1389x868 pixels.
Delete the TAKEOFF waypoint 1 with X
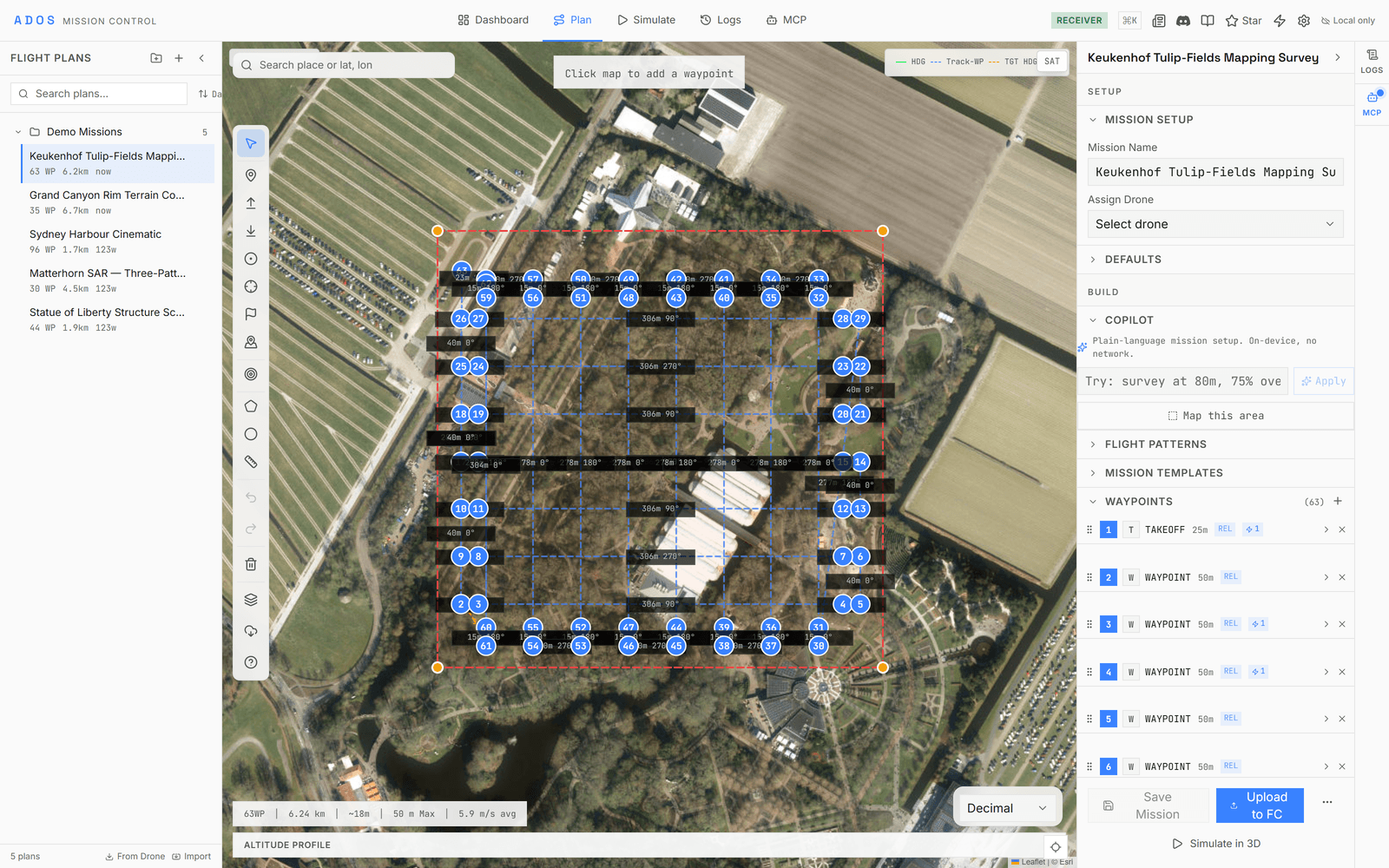(1342, 529)
